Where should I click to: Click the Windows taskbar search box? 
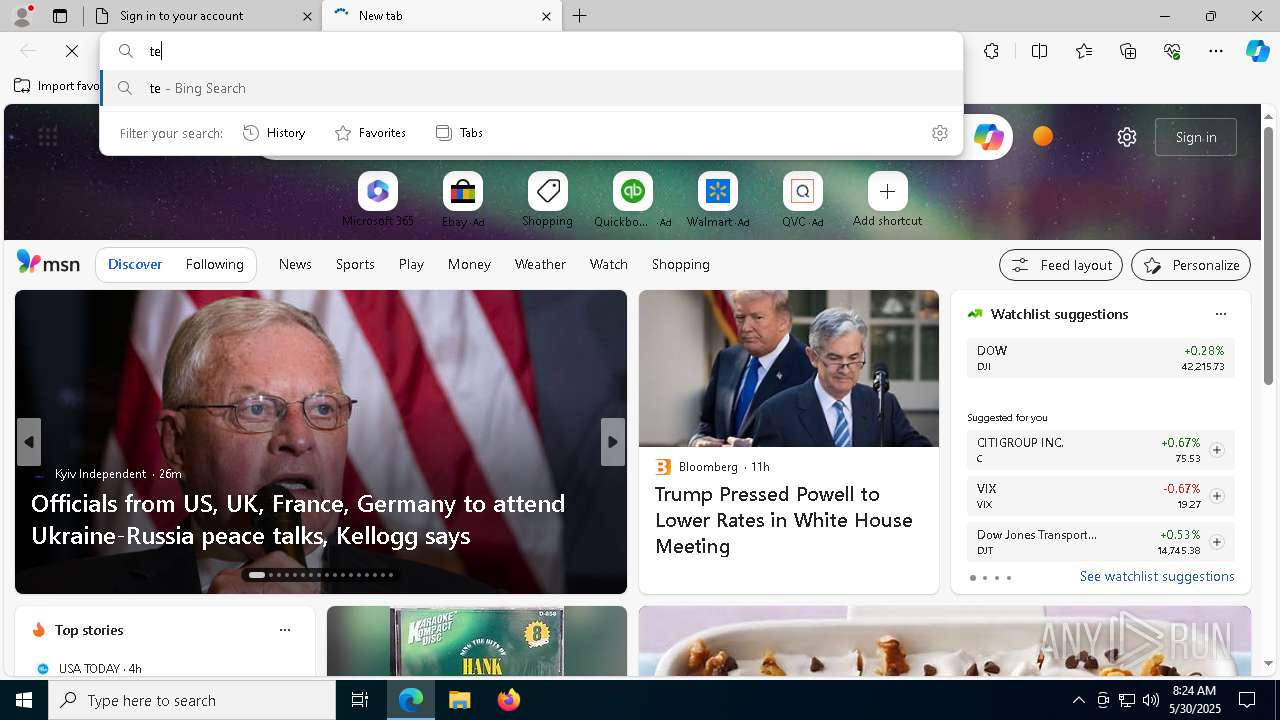pos(192,700)
